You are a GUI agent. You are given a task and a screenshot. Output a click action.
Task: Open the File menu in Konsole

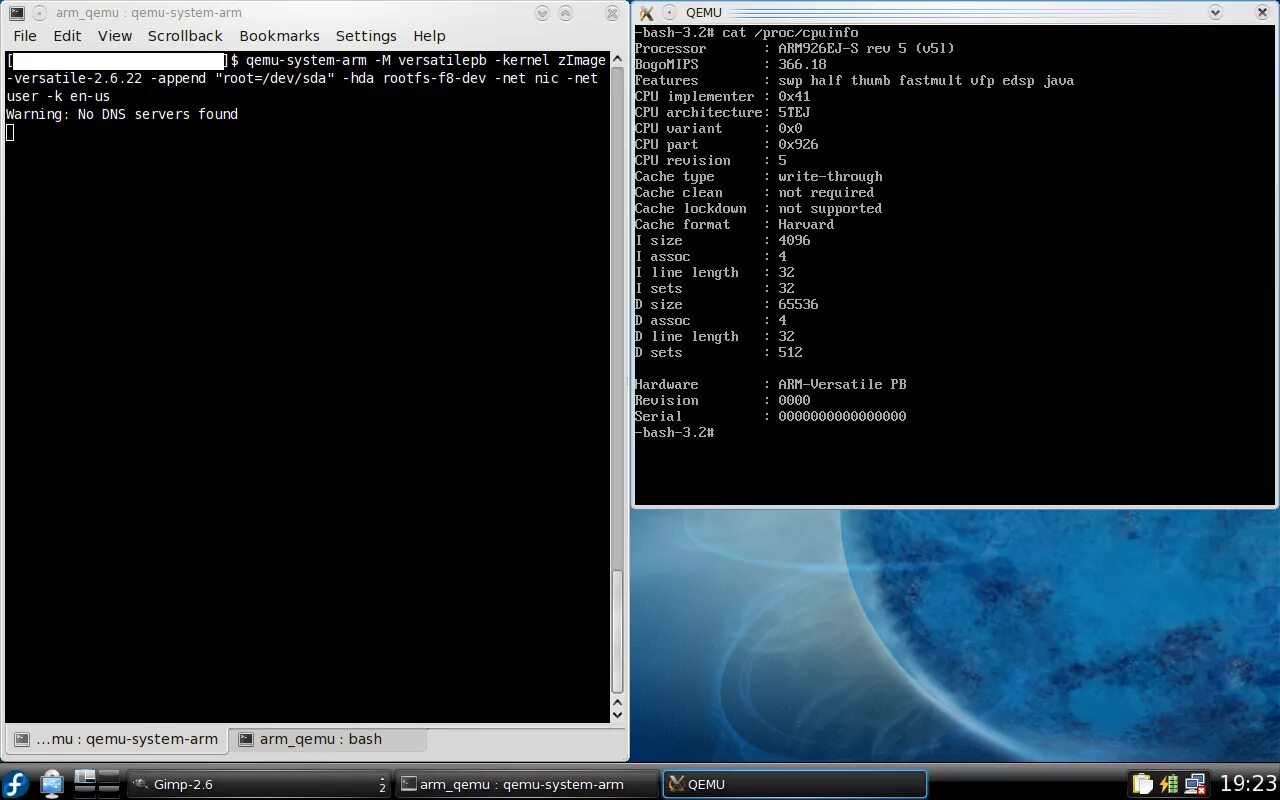point(25,36)
